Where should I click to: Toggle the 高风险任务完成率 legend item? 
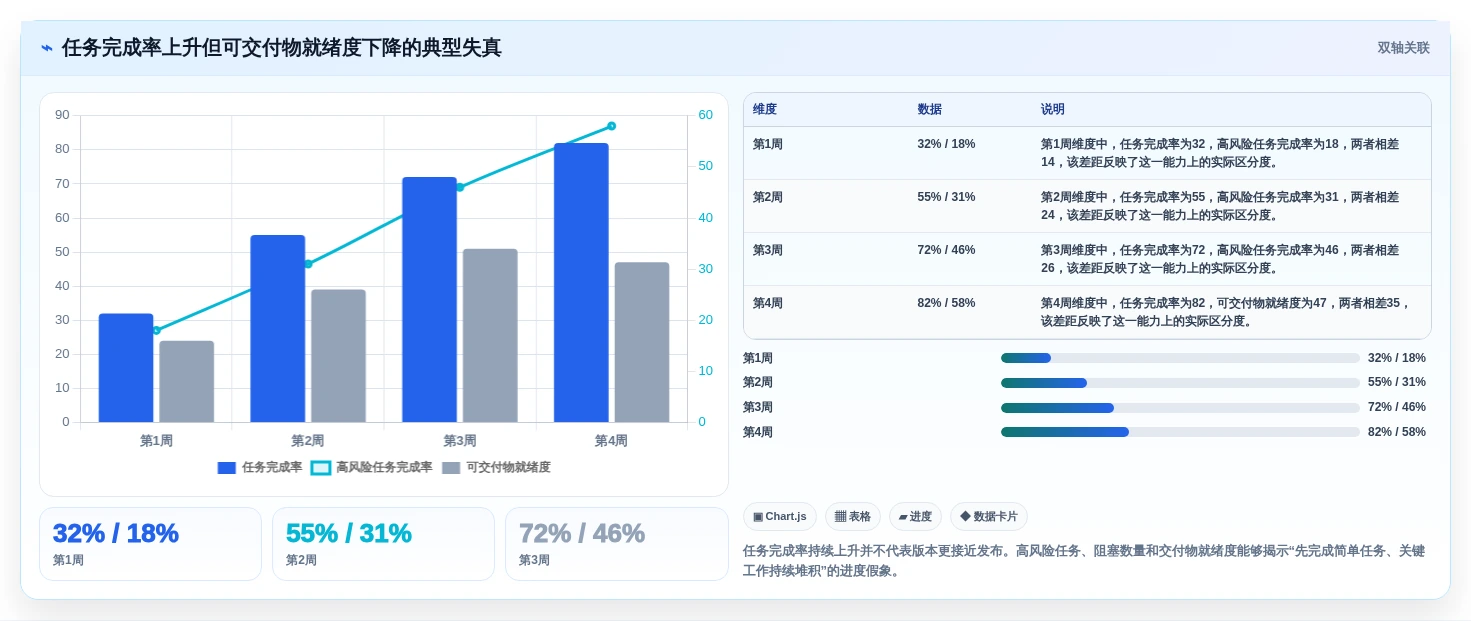click(372, 467)
